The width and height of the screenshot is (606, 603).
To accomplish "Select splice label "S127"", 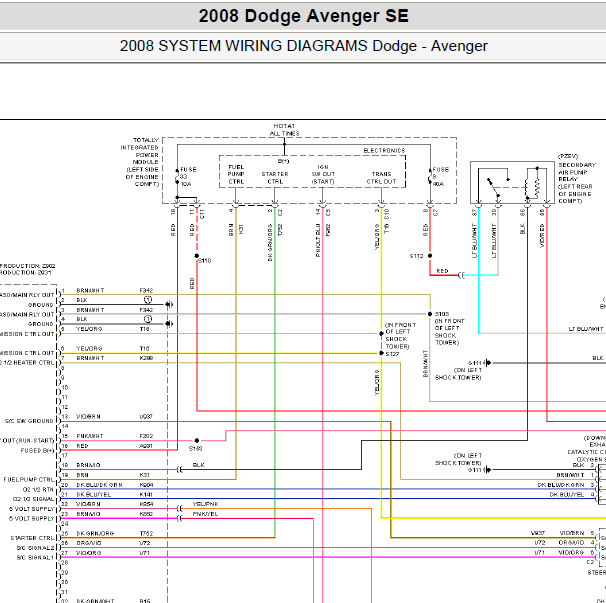I will tap(392, 354).
